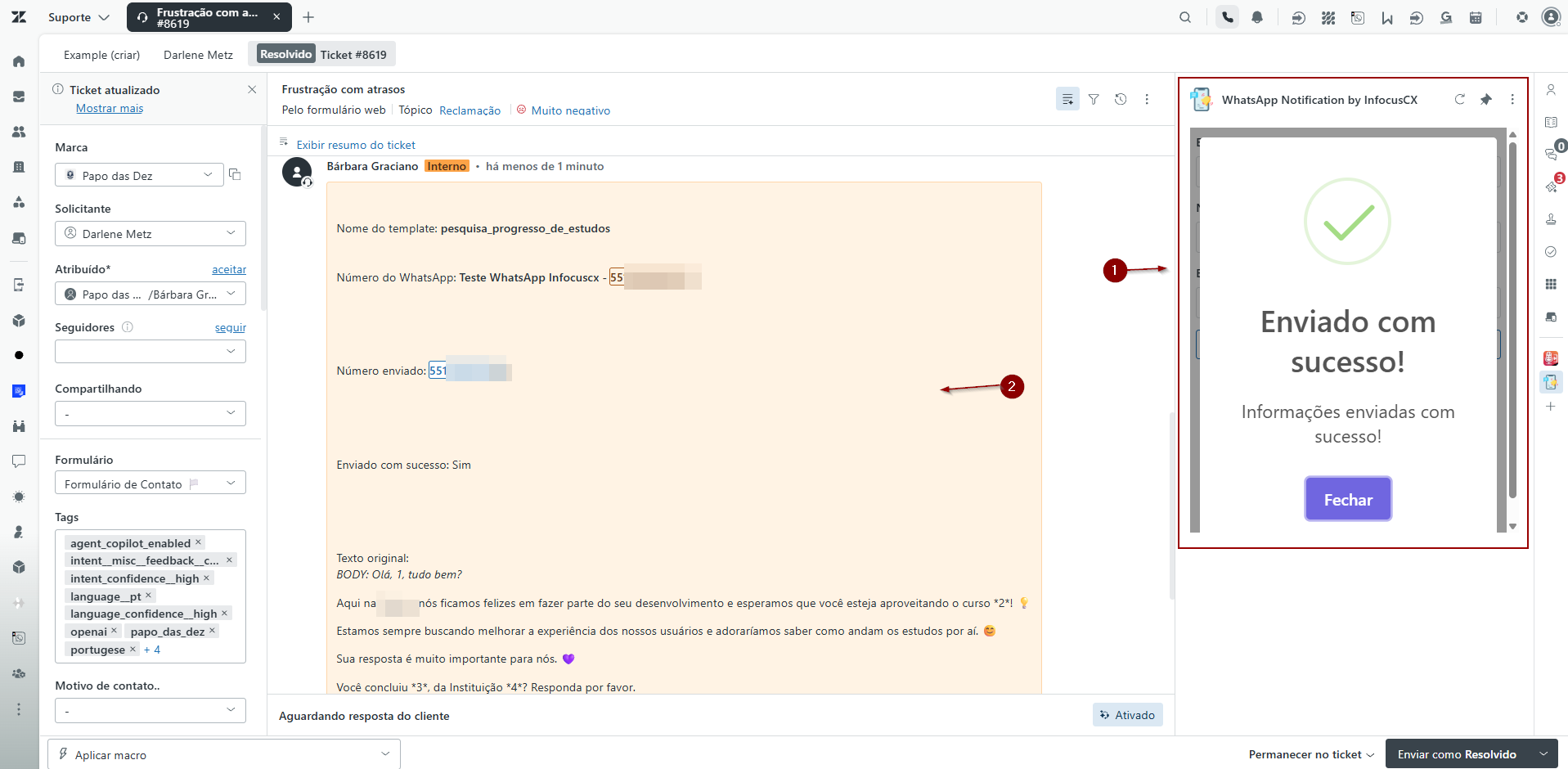The width and height of the screenshot is (1568, 769).
Task: Open the Home icon in left sidebar
Action: [19, 61]
